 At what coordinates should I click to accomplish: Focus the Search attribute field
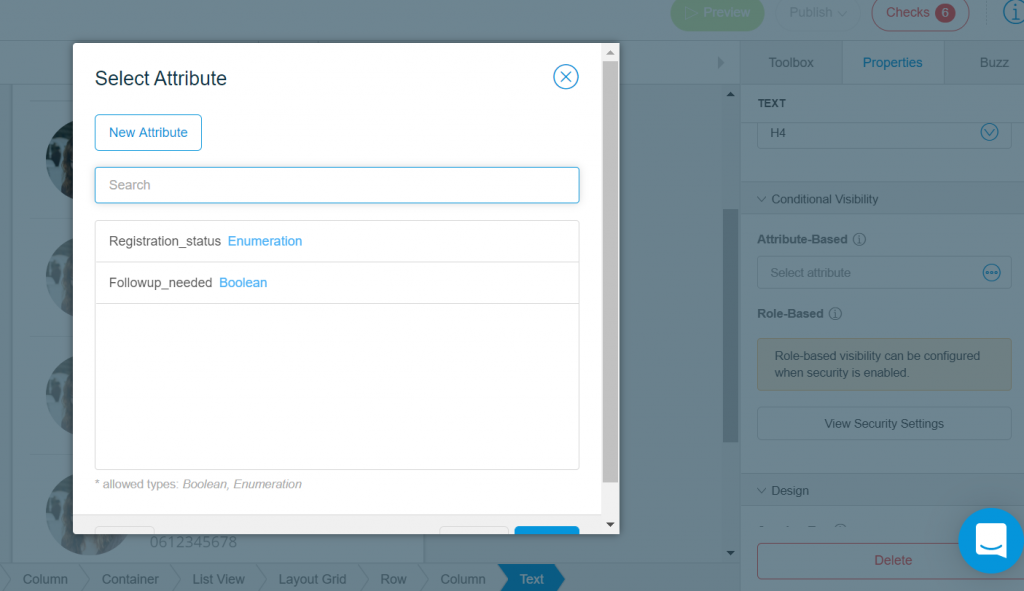(x=337, y=185)
